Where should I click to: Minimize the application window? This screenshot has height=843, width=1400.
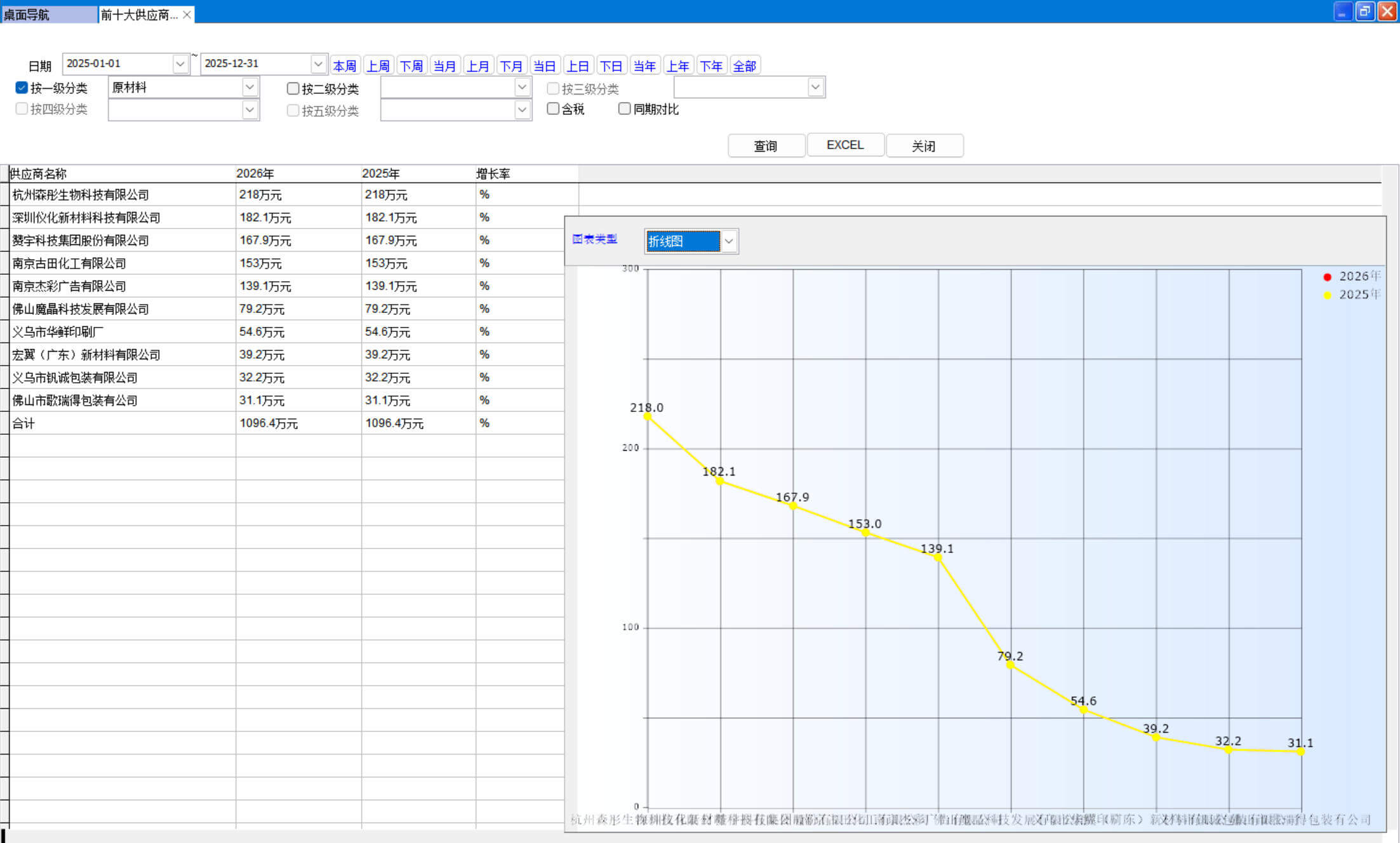pyautogui.click(x=1343, y=12)
